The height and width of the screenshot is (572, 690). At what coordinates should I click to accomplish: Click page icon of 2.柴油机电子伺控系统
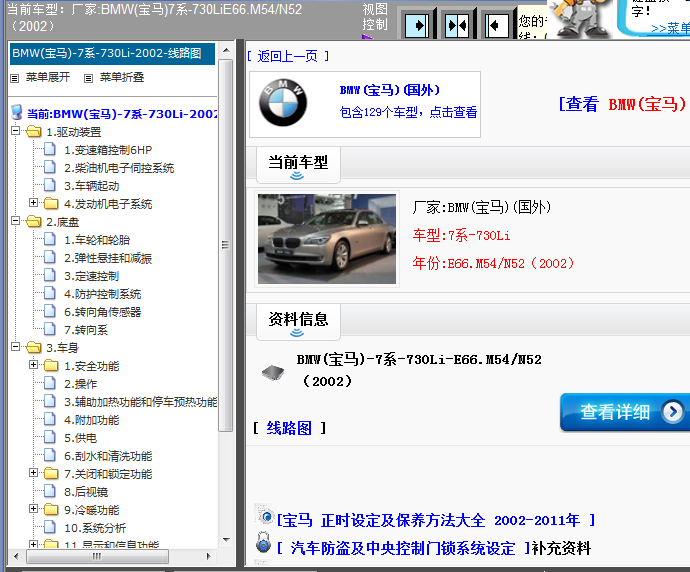pyautogui.click(x=50, y=167)
